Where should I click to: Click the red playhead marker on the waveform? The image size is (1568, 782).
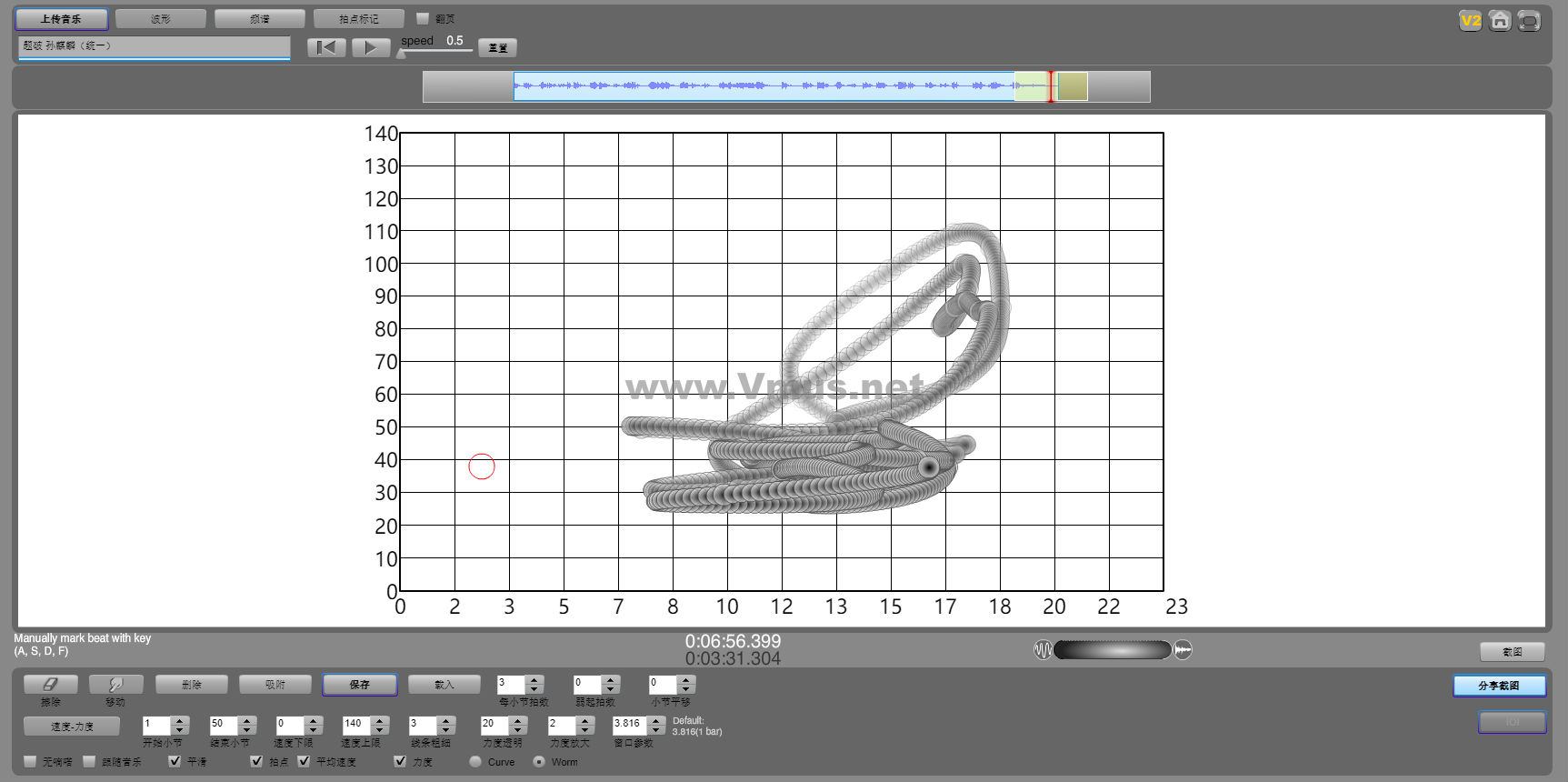(1051, 86)
